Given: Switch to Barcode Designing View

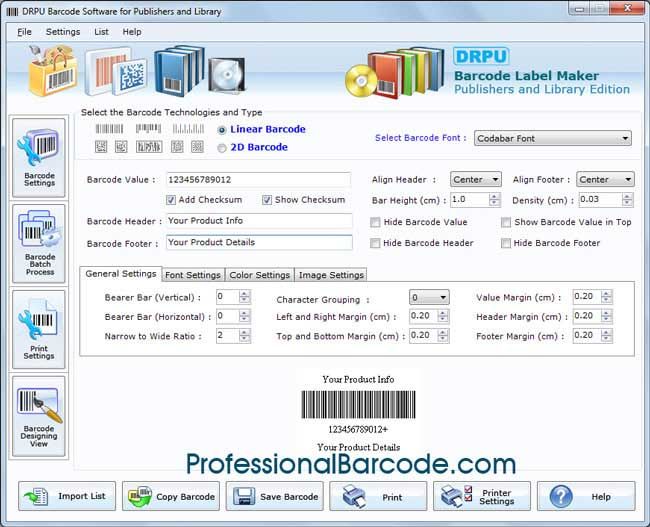Looking at the screenshot, I should point(39,416).
